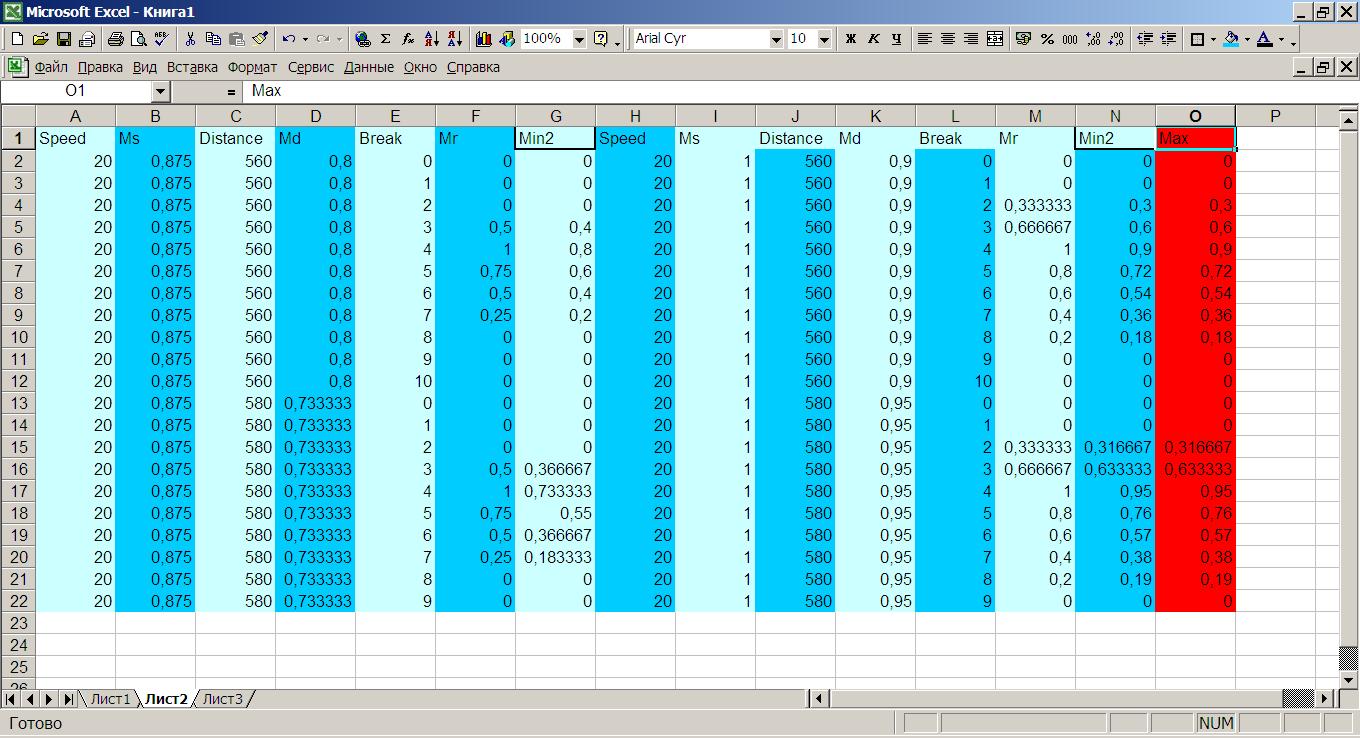Image resolution: width=1360 pixels, height=738 pixels.
Task: Click the formula bar showing Max
Action: tap(700, 91)
